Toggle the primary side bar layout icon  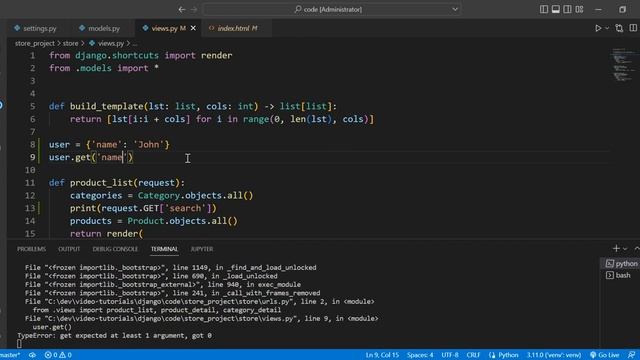click(x=544, y=9)
